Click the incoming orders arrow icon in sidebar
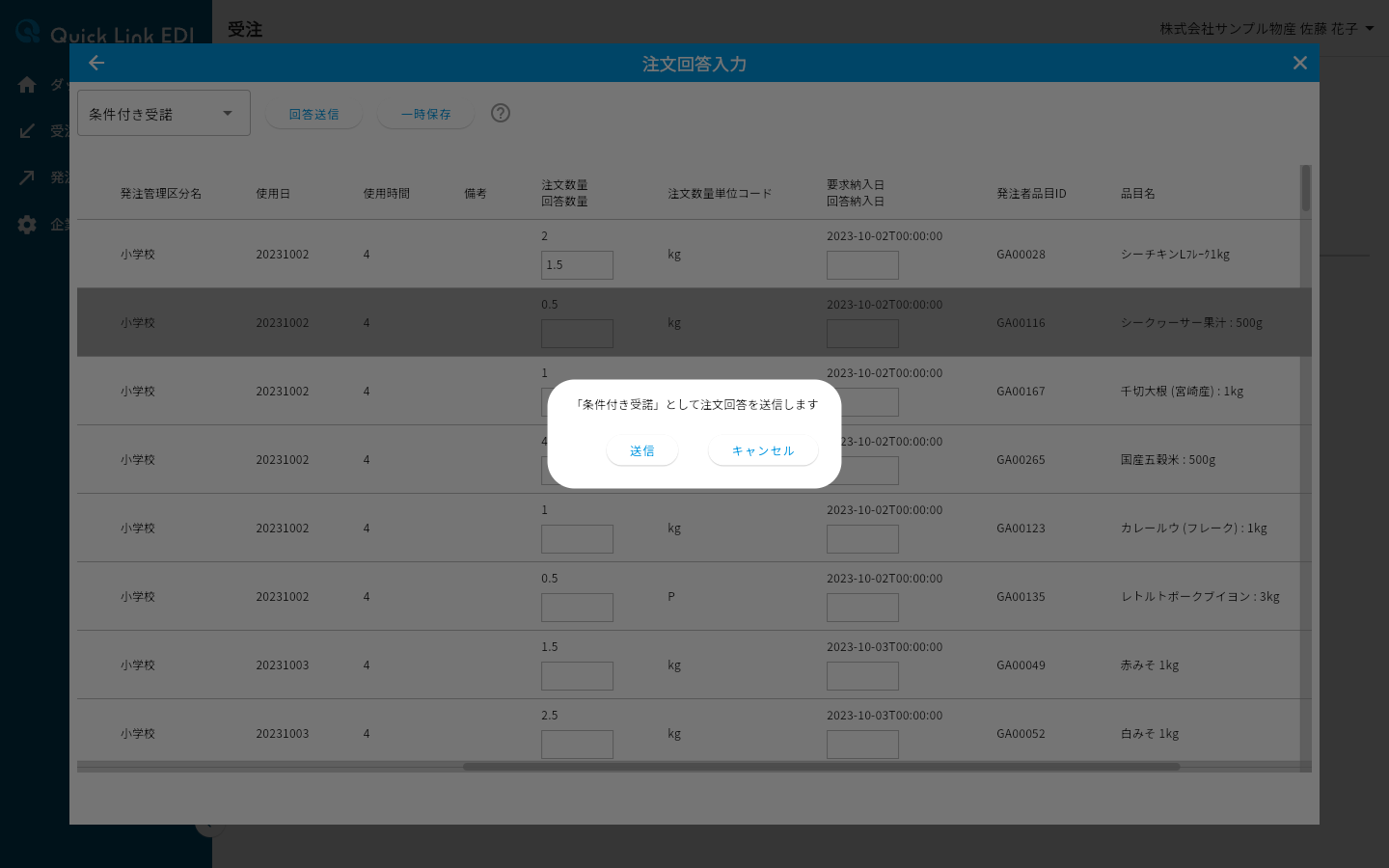 click(x=27, y=130)
